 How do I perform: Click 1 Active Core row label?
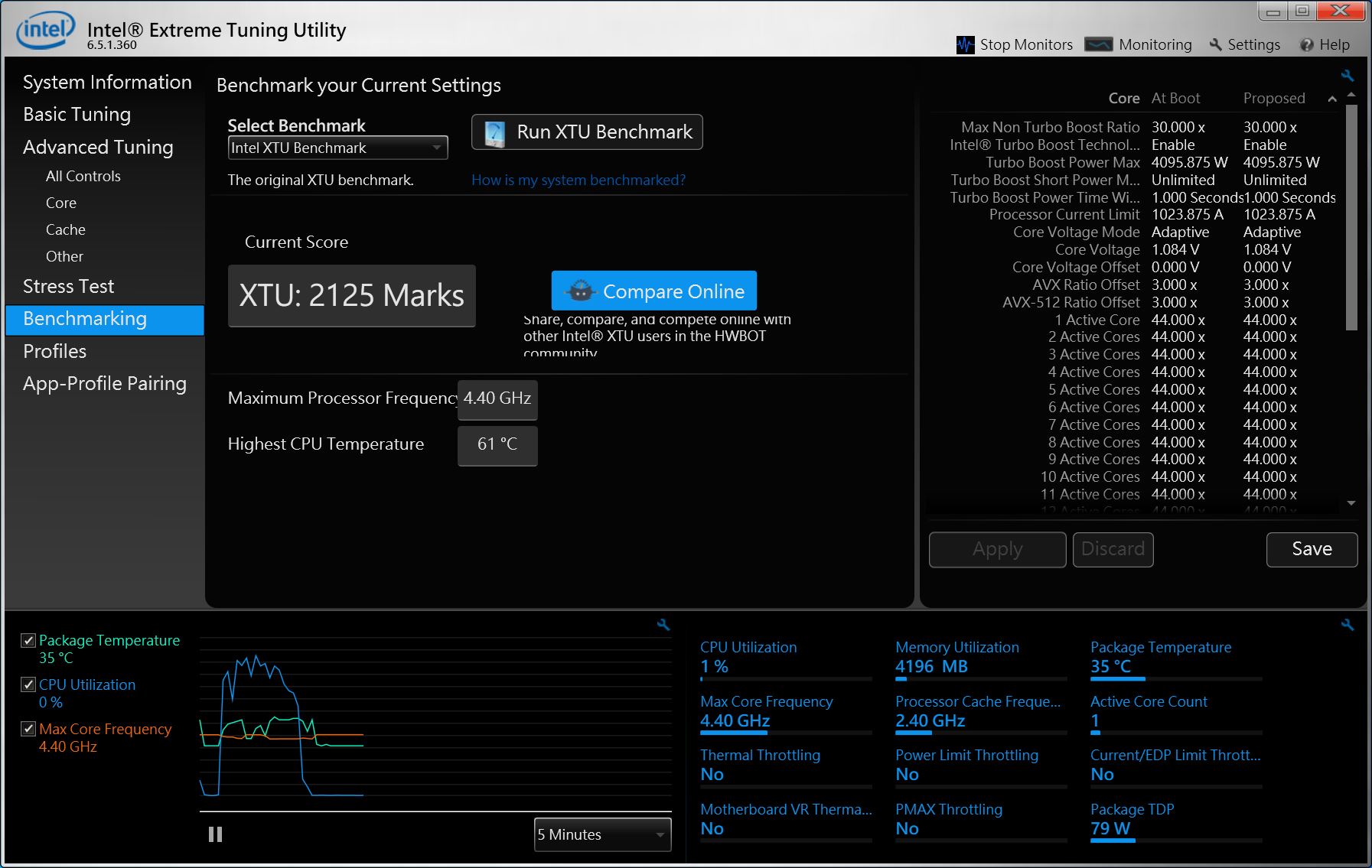pos(1097,320)
